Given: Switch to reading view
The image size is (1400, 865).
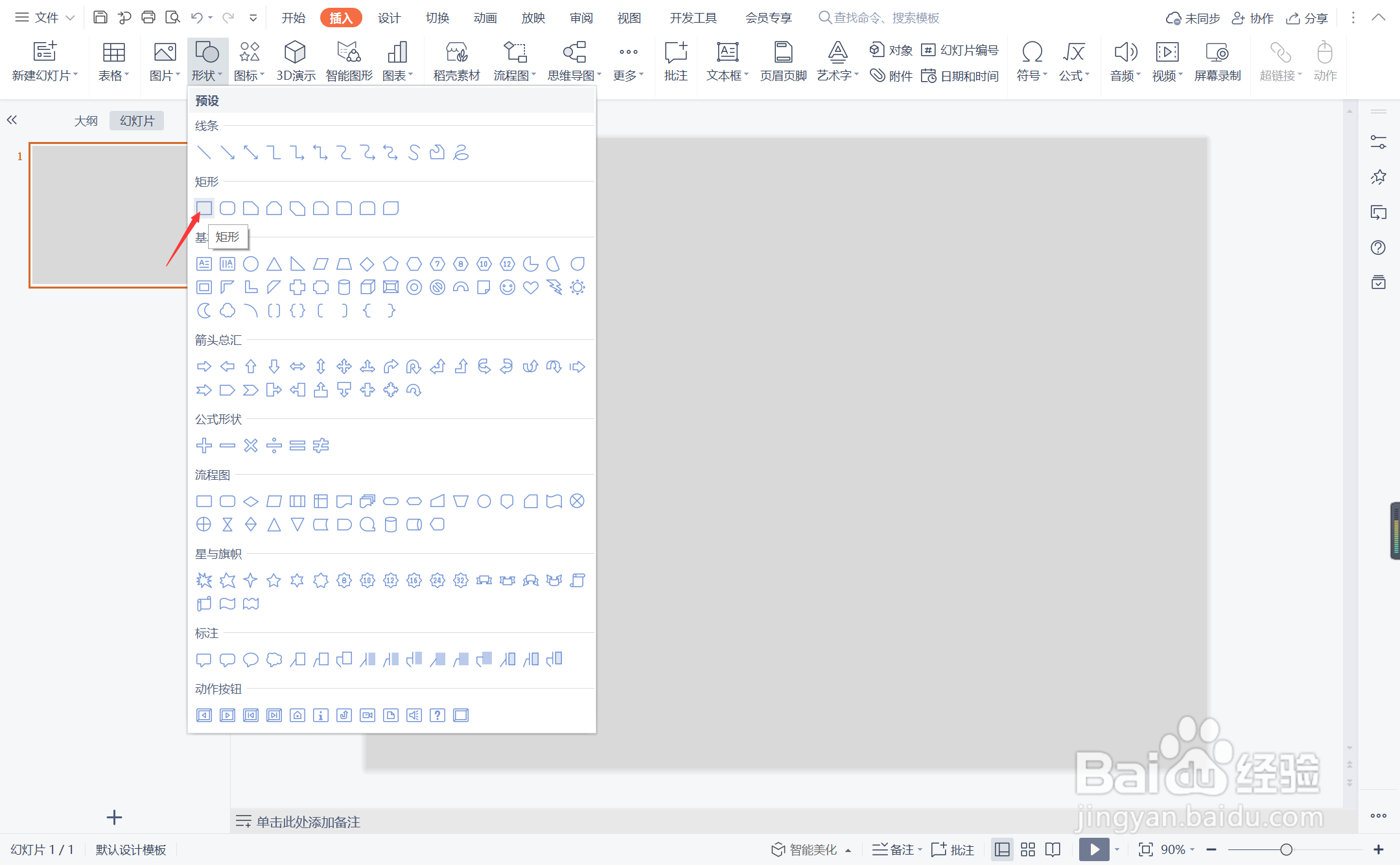Looking at the screenshot, I should [x=1053, y=849].
